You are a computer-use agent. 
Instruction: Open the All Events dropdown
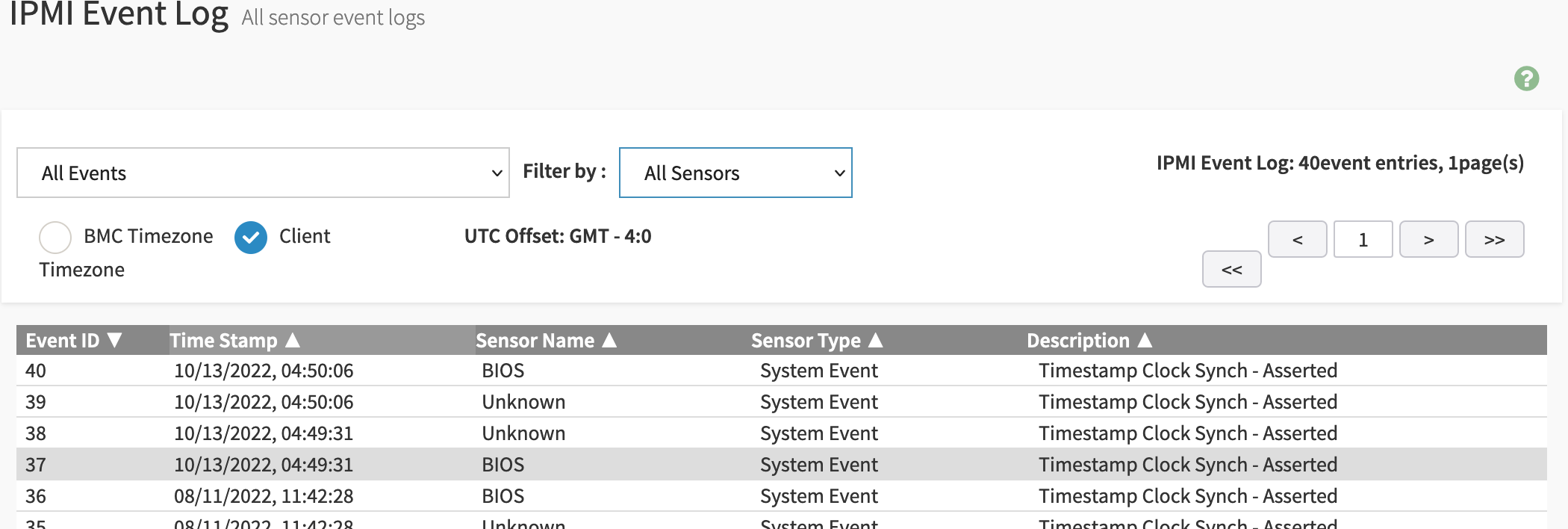tap(263, 173)
